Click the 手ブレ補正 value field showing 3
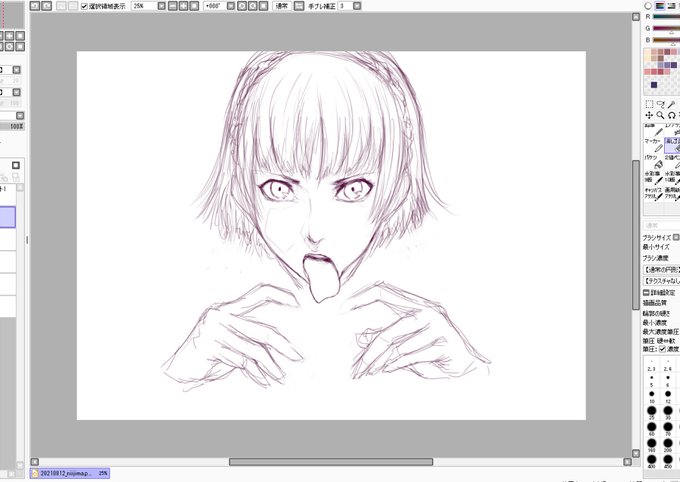The image size is (680, 482). [x=345, y=6]
